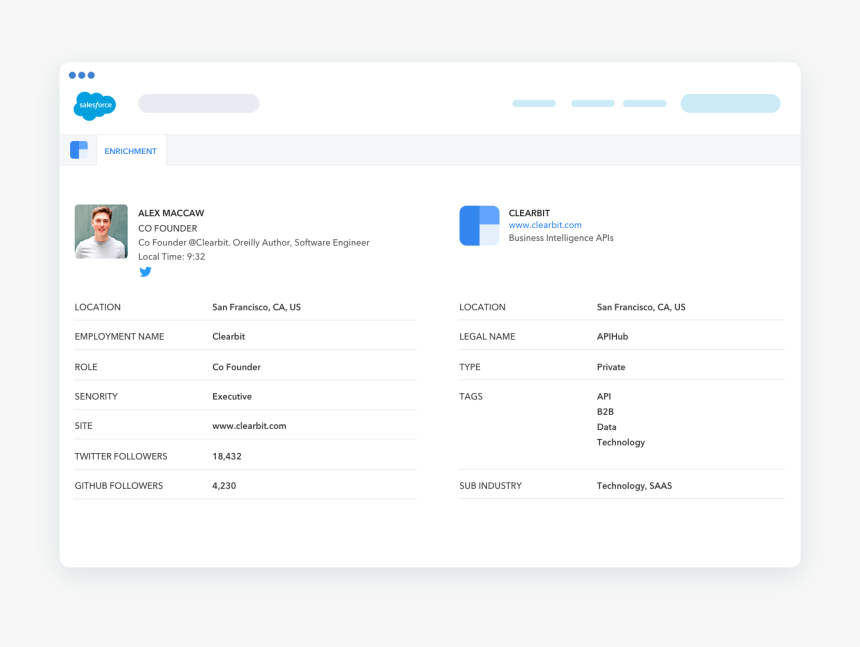This screenshot has width=860, height=647.
Task: Click the Salesforce cloud logo
Action: 95,105
